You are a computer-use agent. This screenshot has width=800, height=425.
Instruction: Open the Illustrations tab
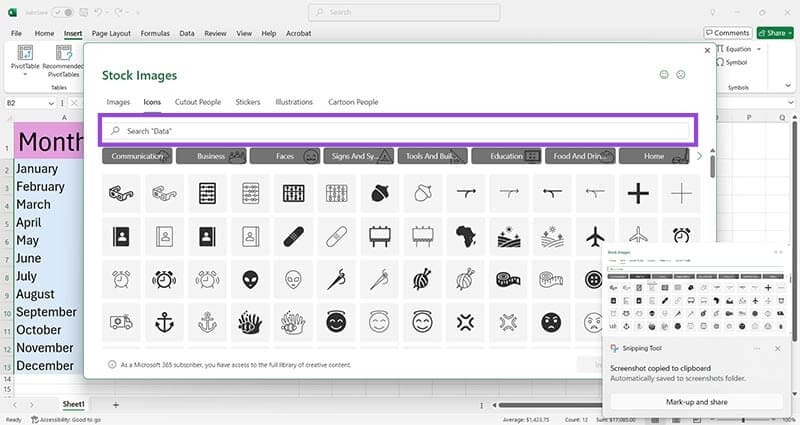coord(294,102)
